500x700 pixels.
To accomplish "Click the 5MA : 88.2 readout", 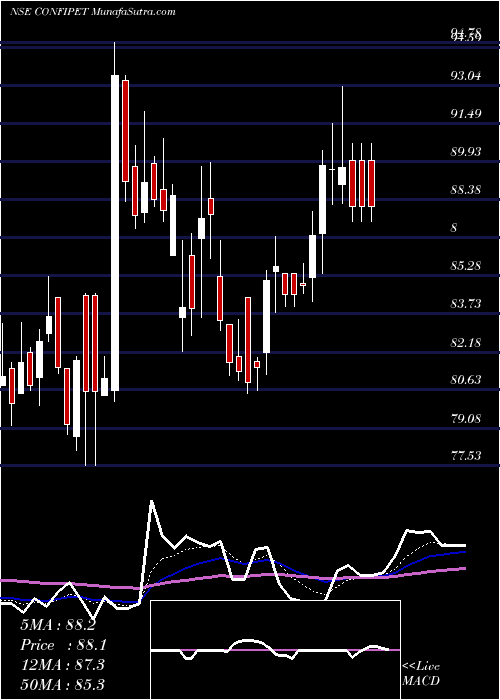I will 58,625.
